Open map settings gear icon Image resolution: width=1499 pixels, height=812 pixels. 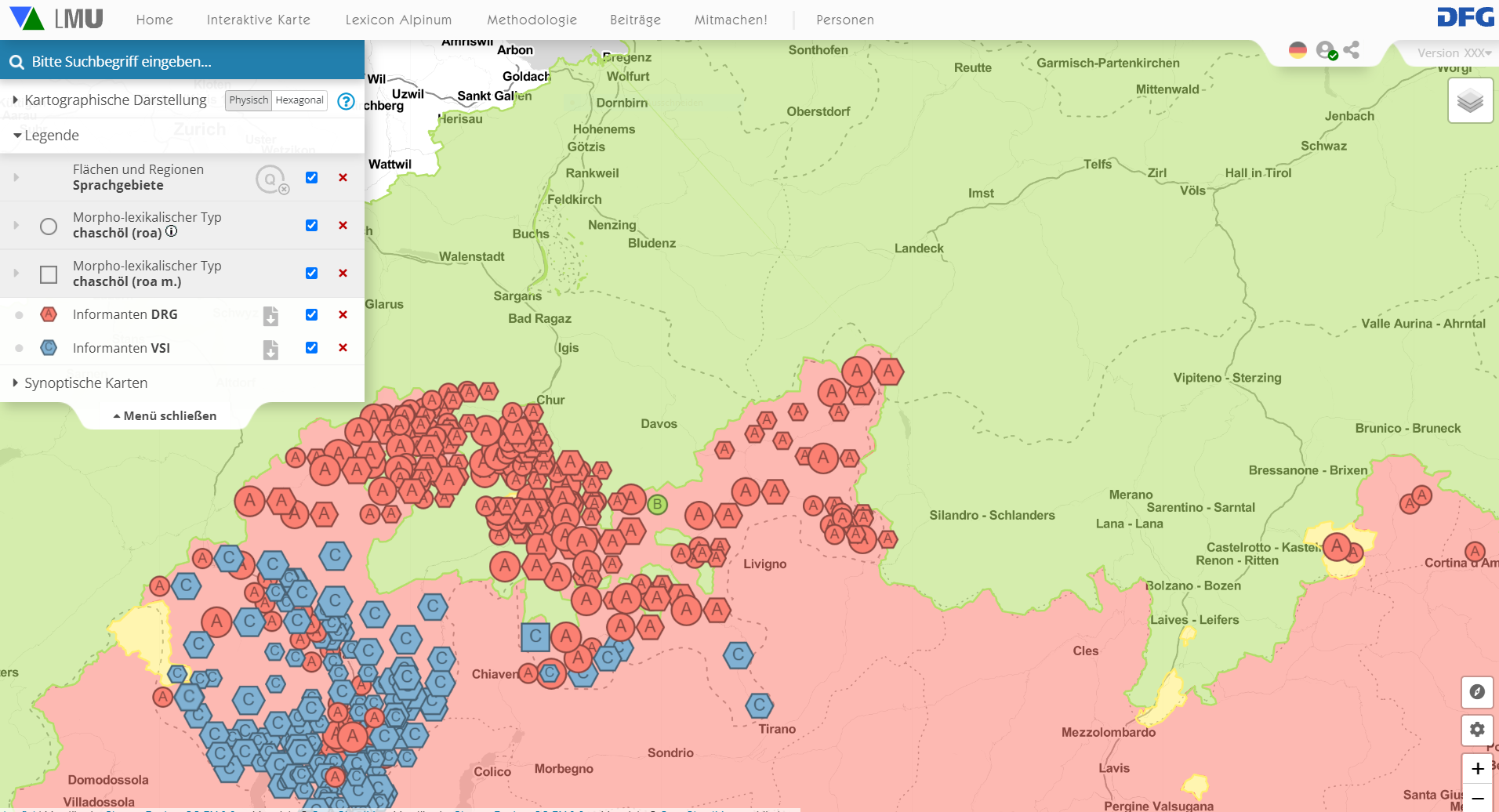[1477, 730]
